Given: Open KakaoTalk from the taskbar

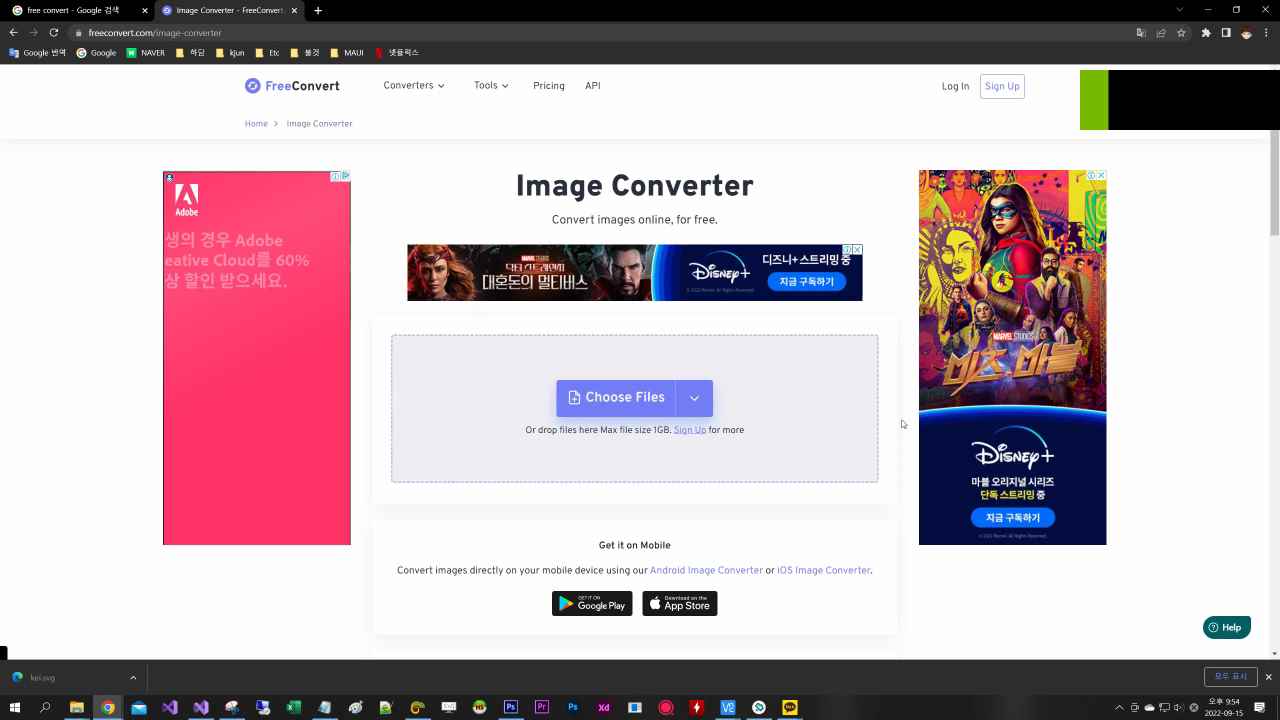Looking at the screenshot, I should [790, 708].
